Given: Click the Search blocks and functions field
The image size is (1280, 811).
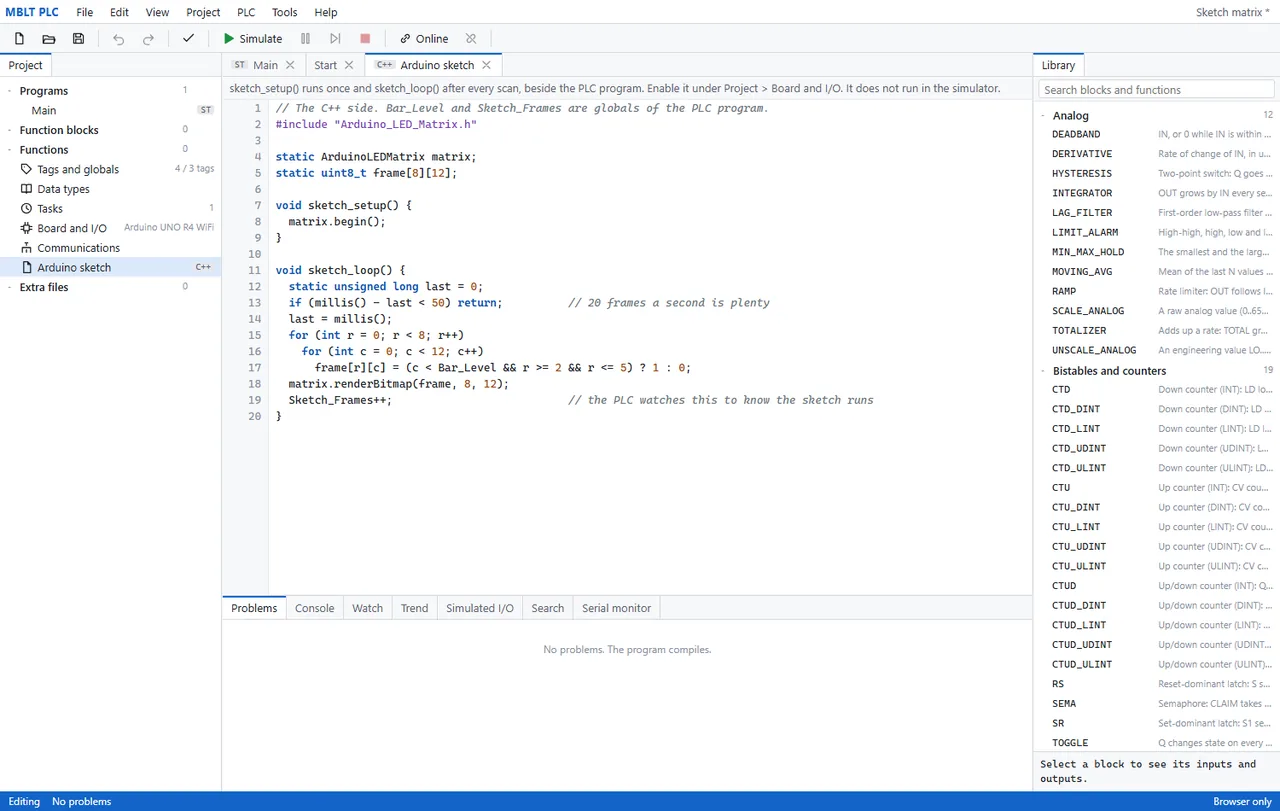Looking at the screenshot, I should 1156,90.
